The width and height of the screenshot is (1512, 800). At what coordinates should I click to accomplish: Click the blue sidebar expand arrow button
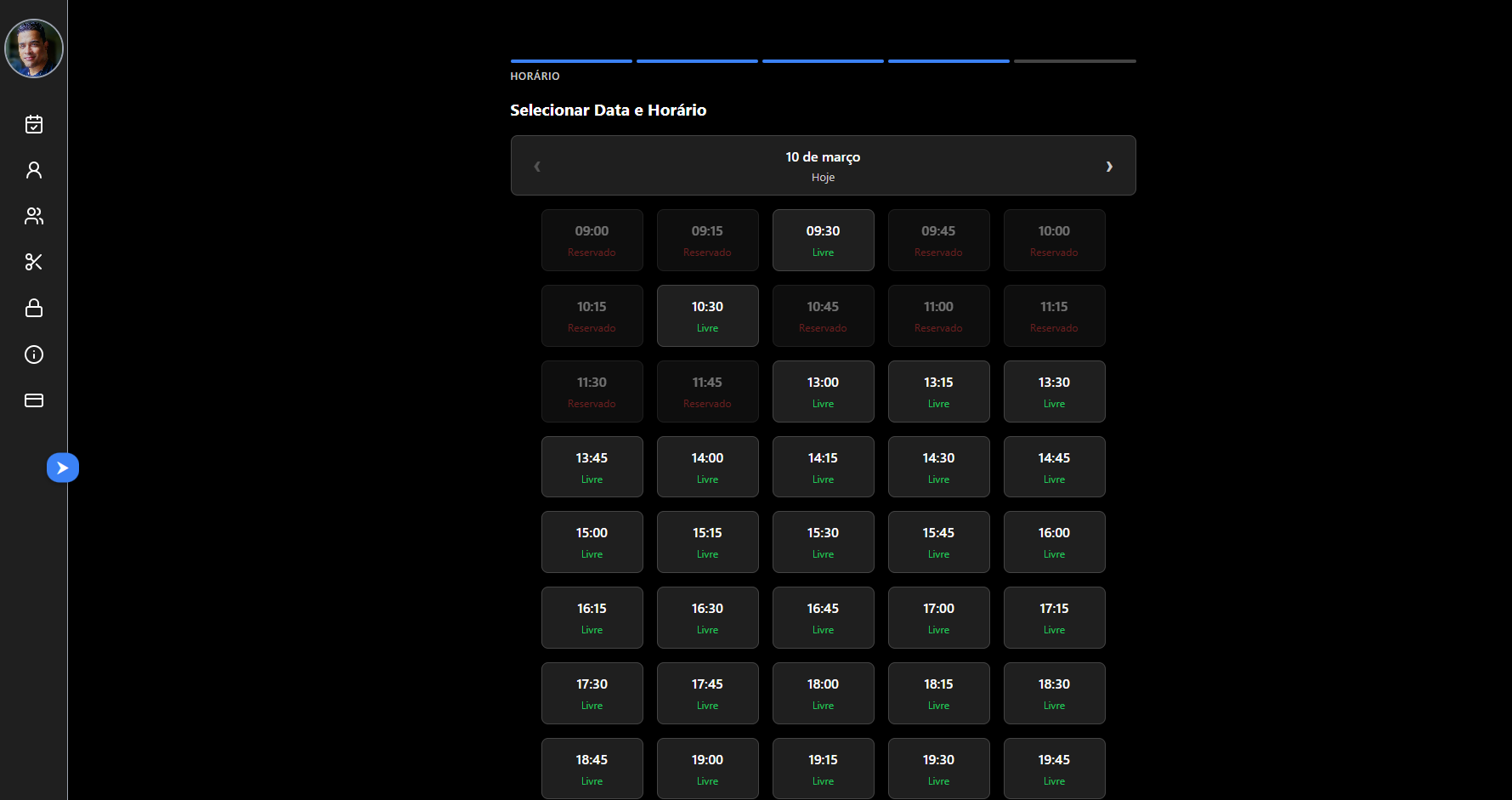(x=63, y=468)
